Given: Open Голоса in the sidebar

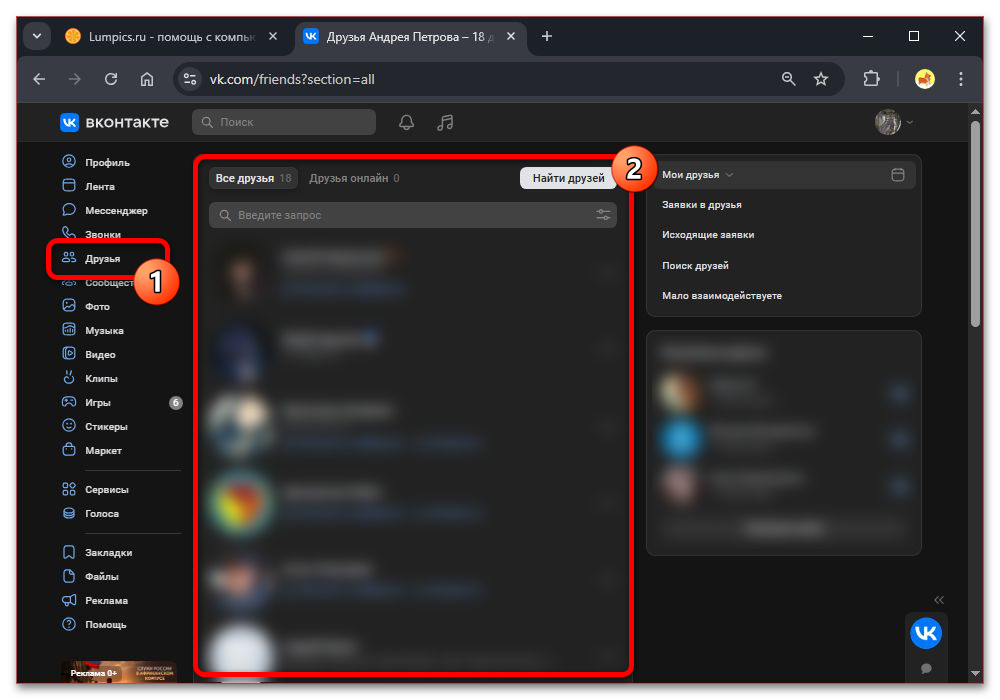Looking at the screenshot, I should pyautogui.click(x=90, y=513).
